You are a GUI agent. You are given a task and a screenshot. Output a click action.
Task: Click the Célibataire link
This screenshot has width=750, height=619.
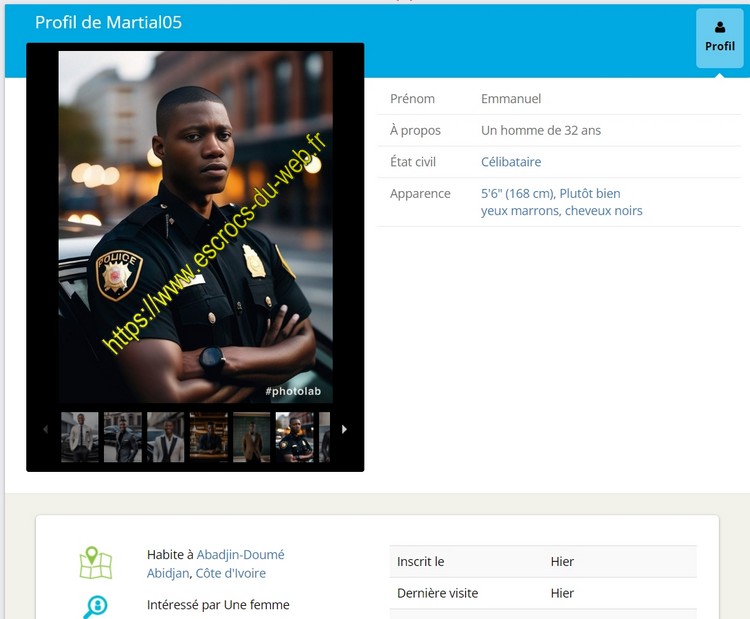511,162
